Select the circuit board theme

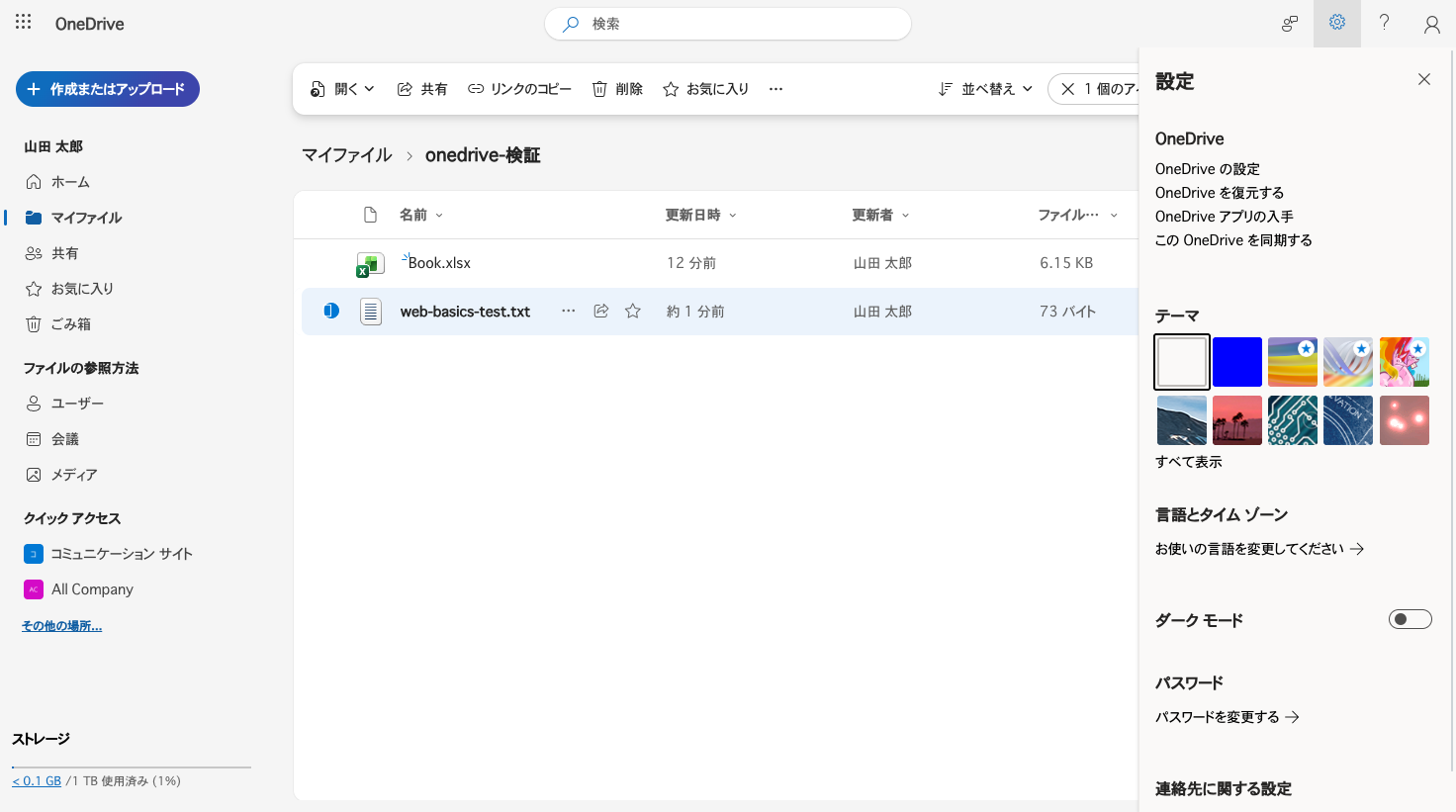[x=1293, y=420]
